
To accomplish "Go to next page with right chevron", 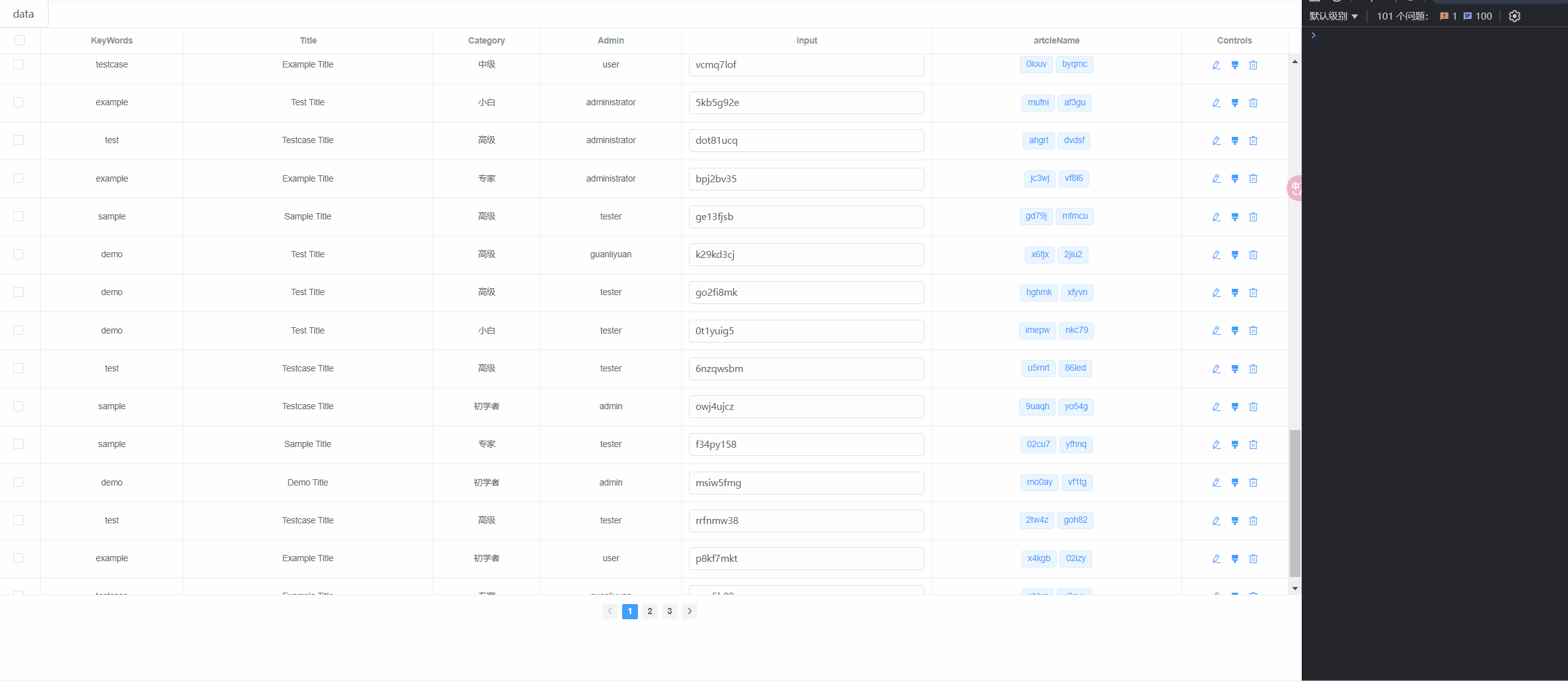I will click(689, 611).
